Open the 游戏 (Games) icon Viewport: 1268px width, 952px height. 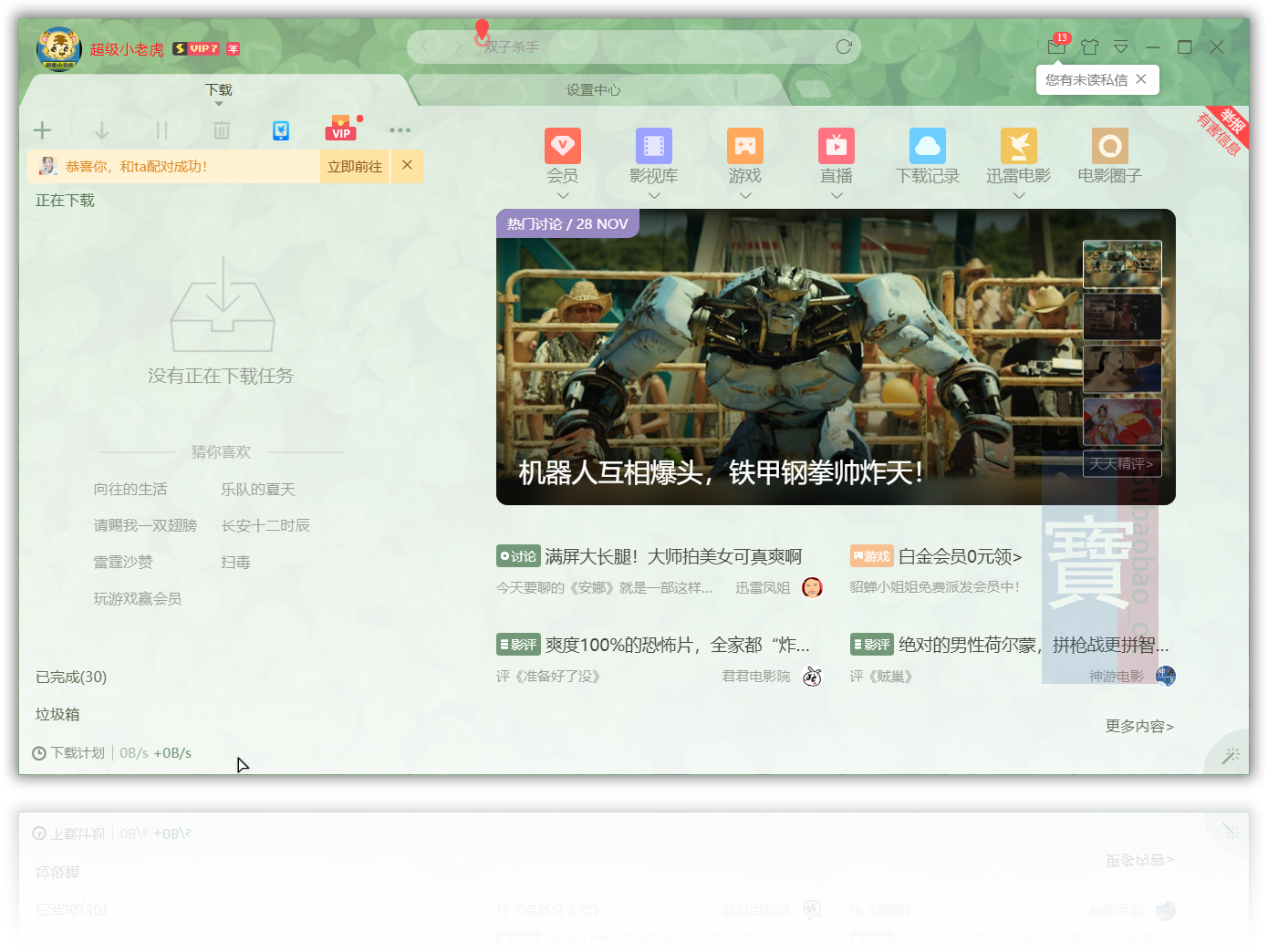tap(744, 146)
